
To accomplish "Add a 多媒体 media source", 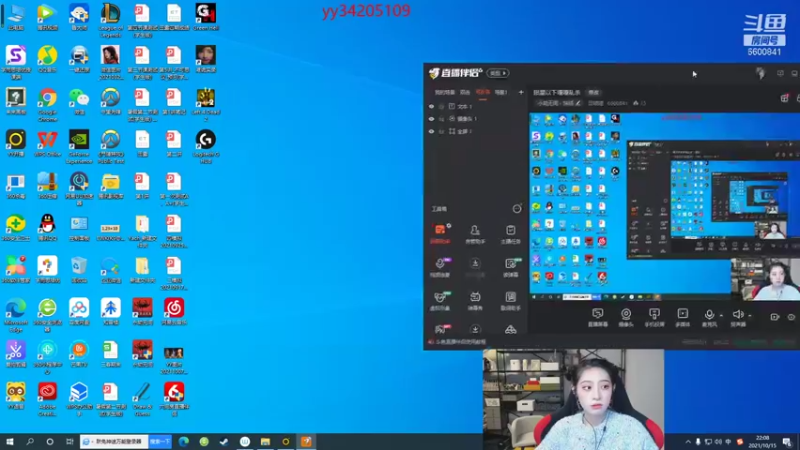I will (x=682, y=316).
